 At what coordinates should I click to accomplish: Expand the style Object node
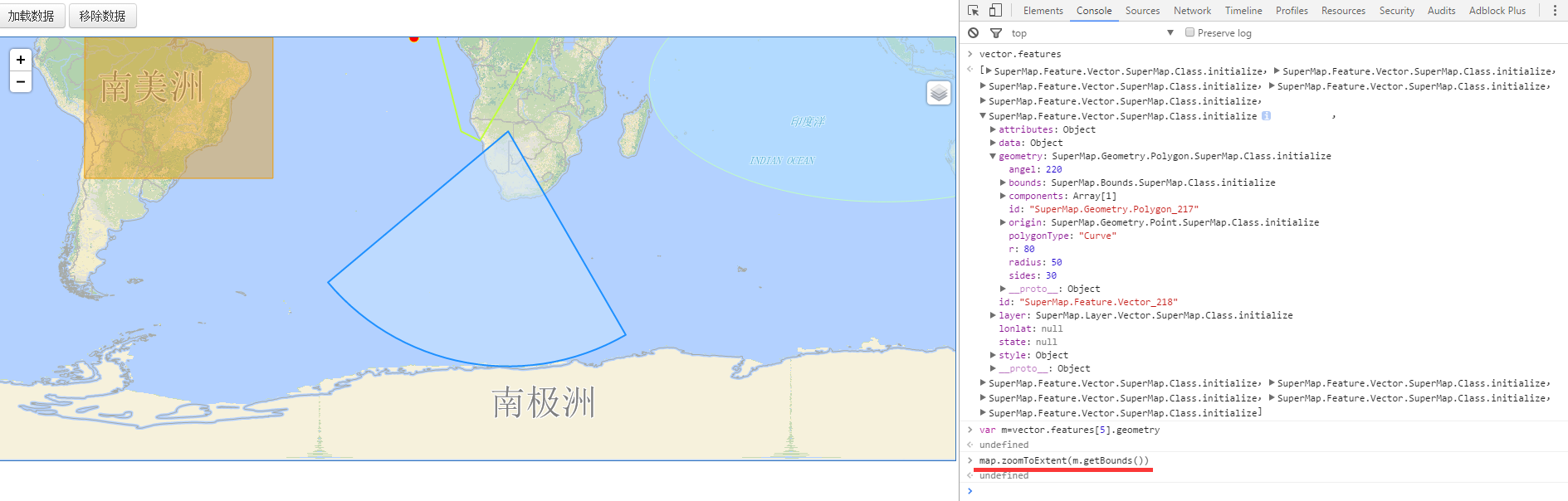point(993,355)
